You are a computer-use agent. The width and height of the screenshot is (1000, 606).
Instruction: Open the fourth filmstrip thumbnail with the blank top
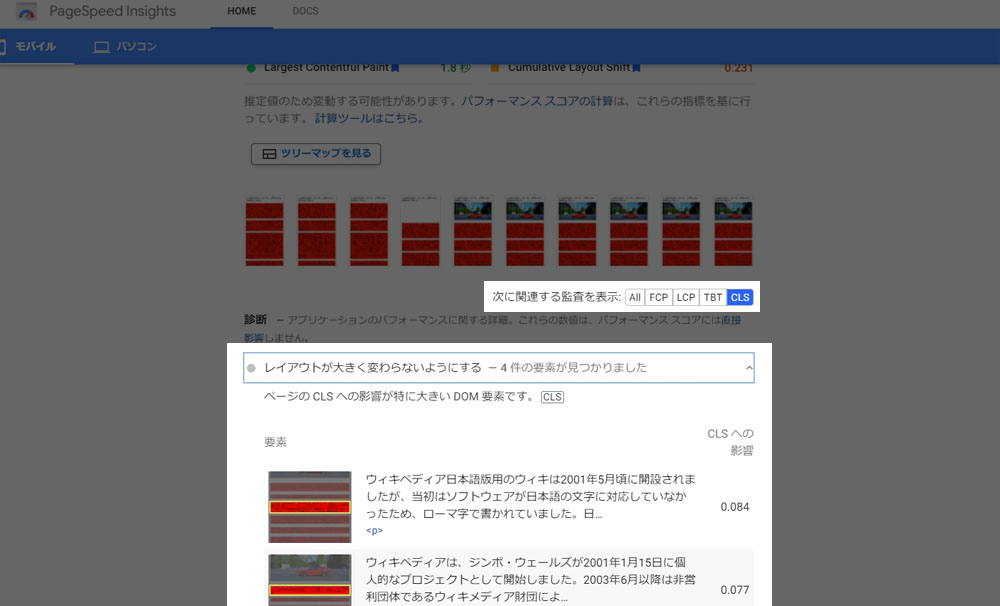pos(420,231)
